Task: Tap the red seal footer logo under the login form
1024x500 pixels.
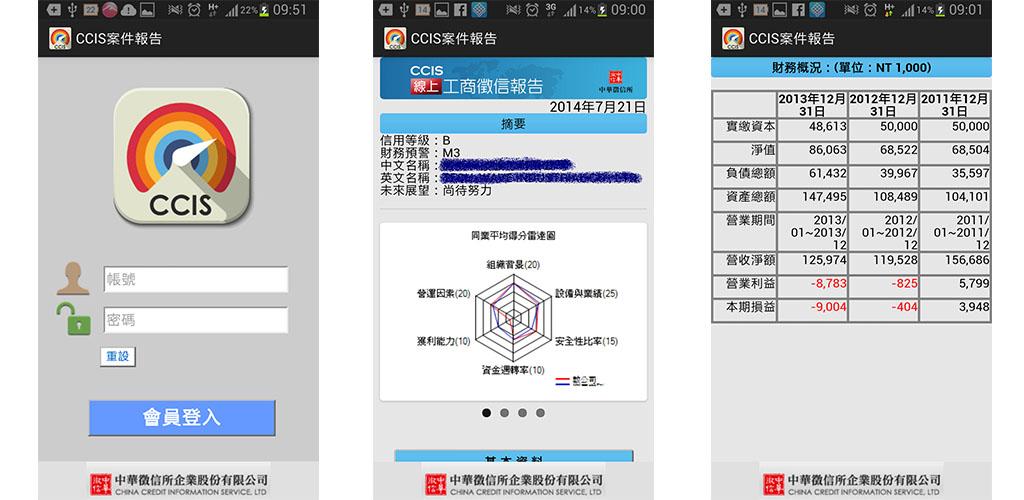Action: pyautogui.click(x=101, y=484)
